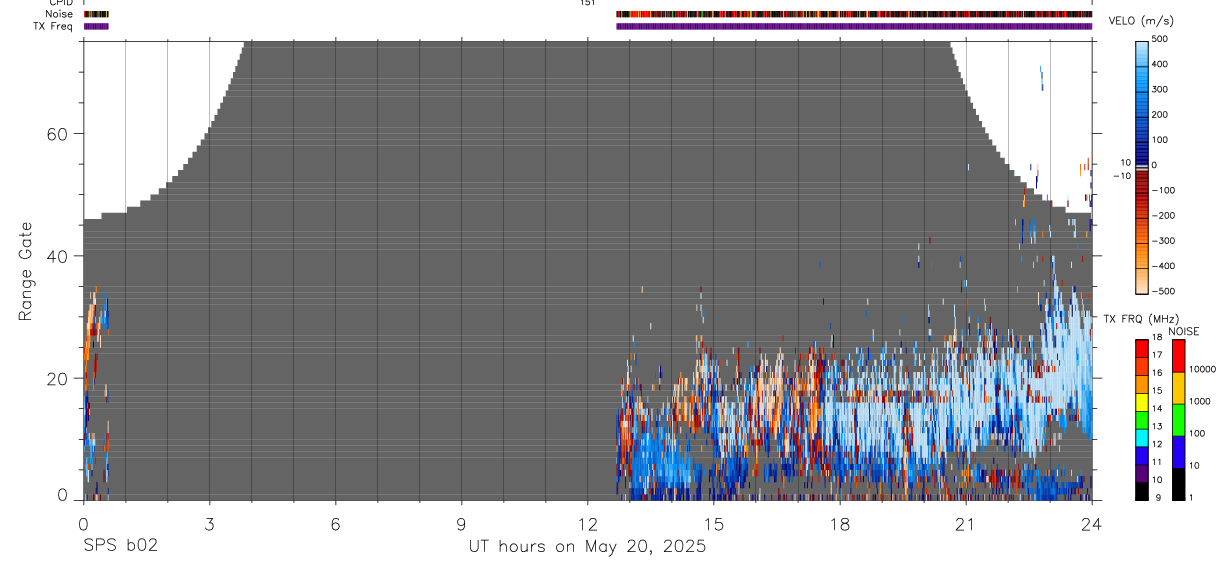Click the 10000 tick on the NOISE scale
Screen dimensions: 1228x567
tap(1202, 369)
